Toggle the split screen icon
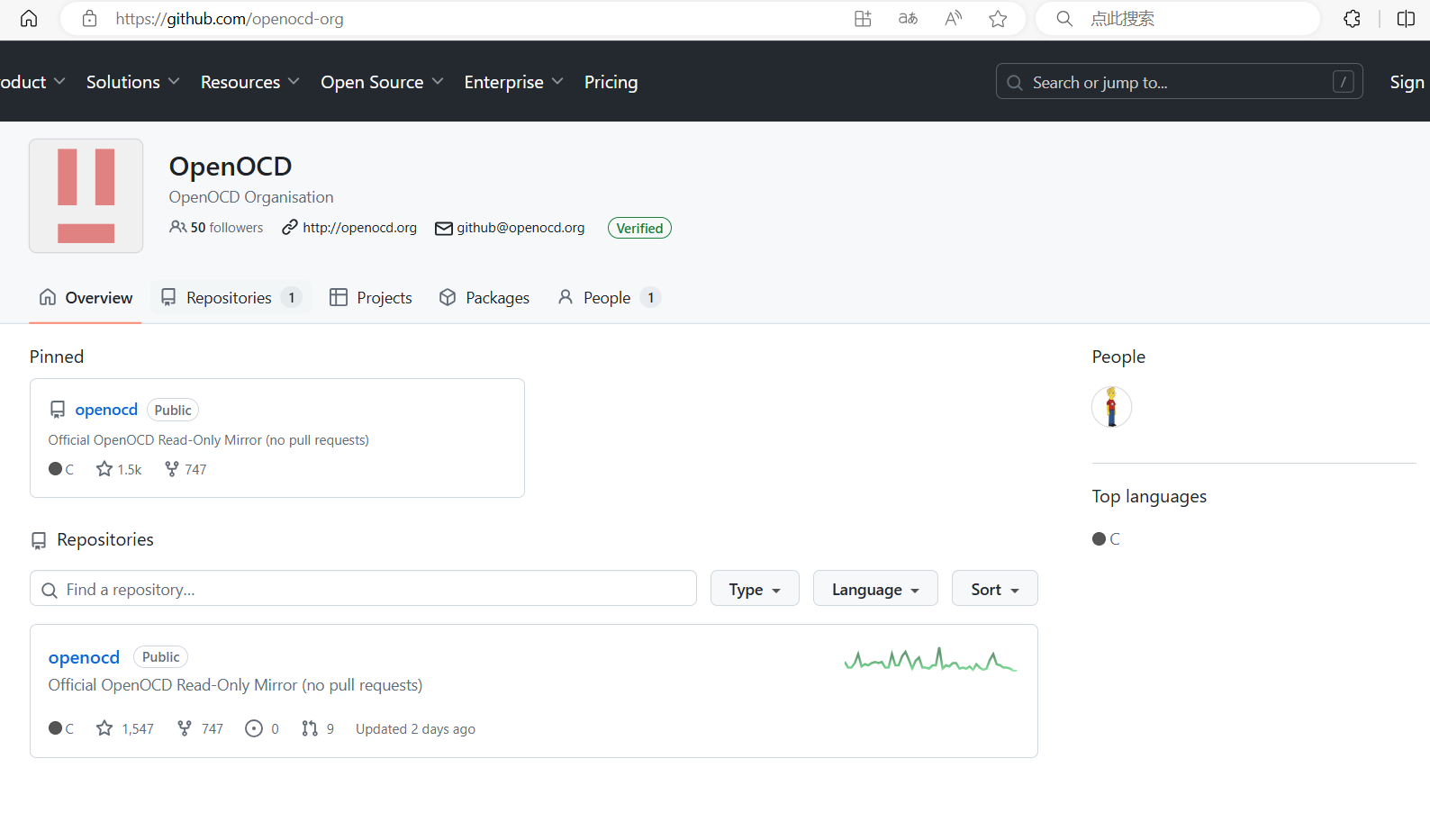Screen dimensions: 1430x840 click(x=1406, y=19)
